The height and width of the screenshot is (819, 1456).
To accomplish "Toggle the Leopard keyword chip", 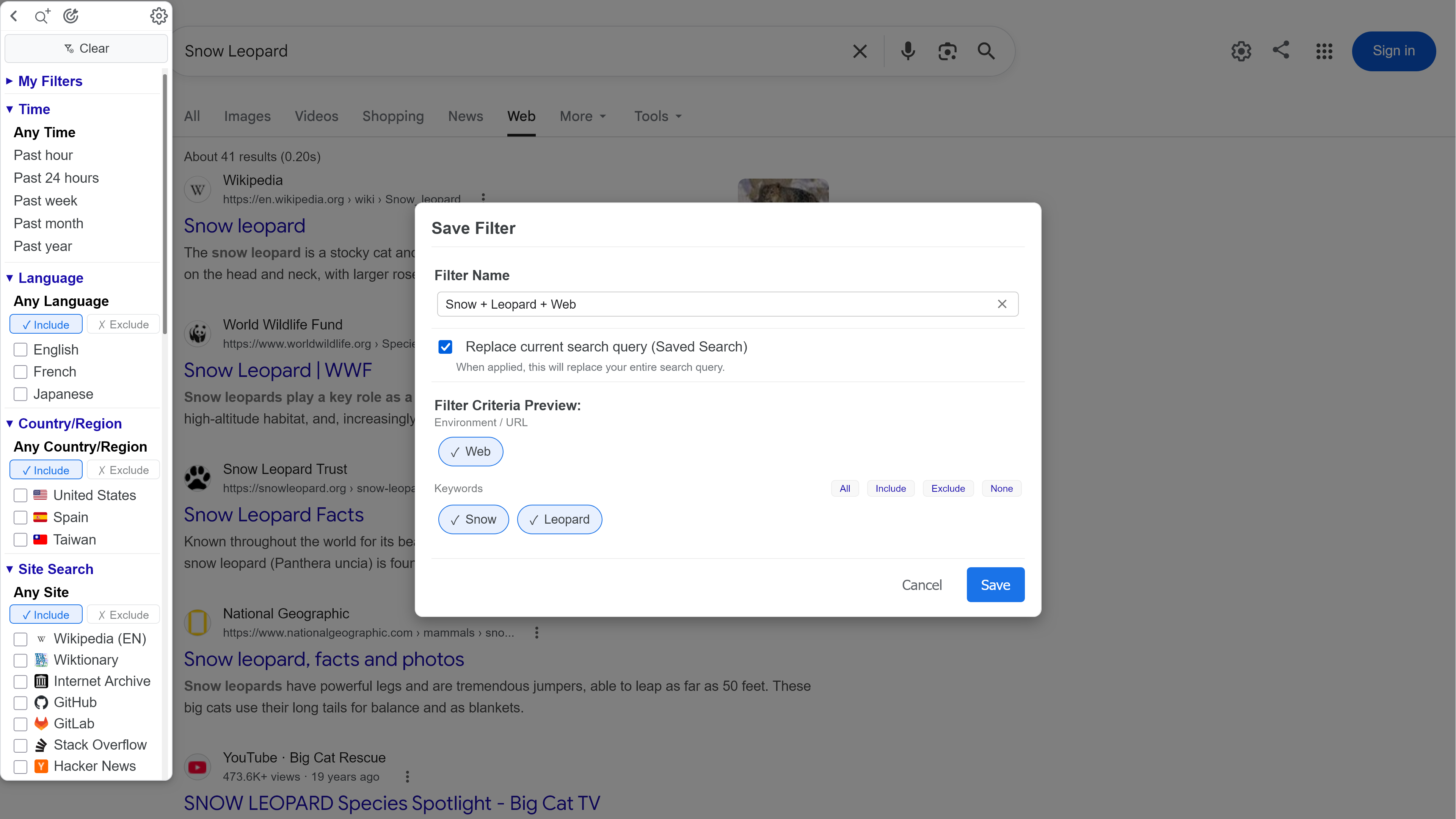I will pos(560,519).
